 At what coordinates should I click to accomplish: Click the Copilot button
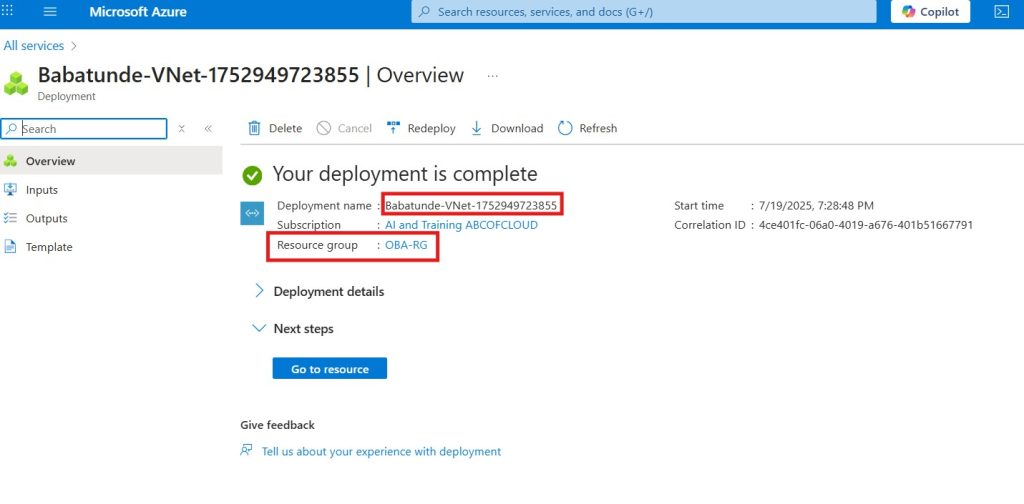tap(931, 12)
